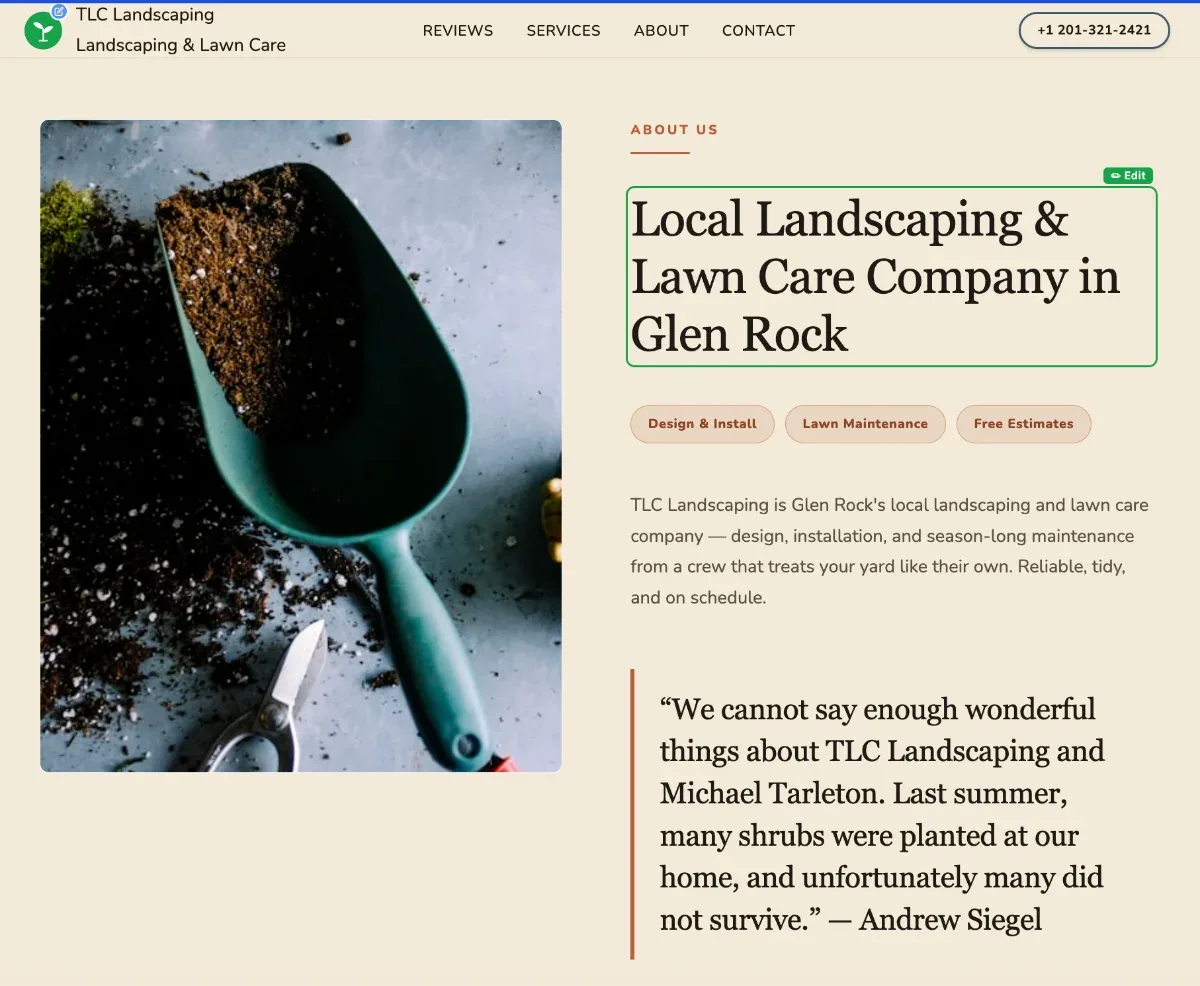Go to the About nav item
Screen dimensions: 1200x986
point(661,31)
